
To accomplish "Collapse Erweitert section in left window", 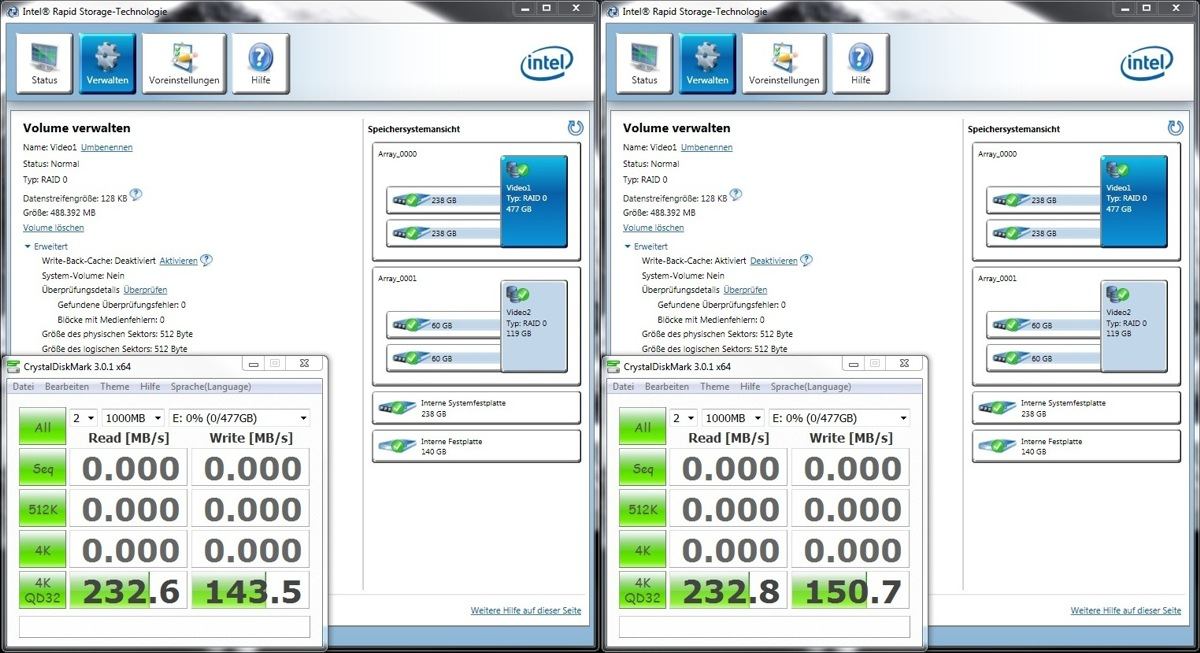I will click(46, 246).
